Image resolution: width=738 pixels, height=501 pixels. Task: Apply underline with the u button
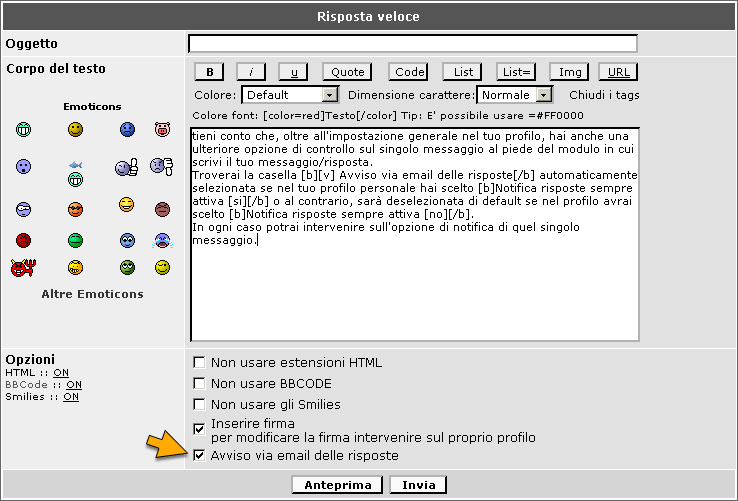click(x=293, y=72)
